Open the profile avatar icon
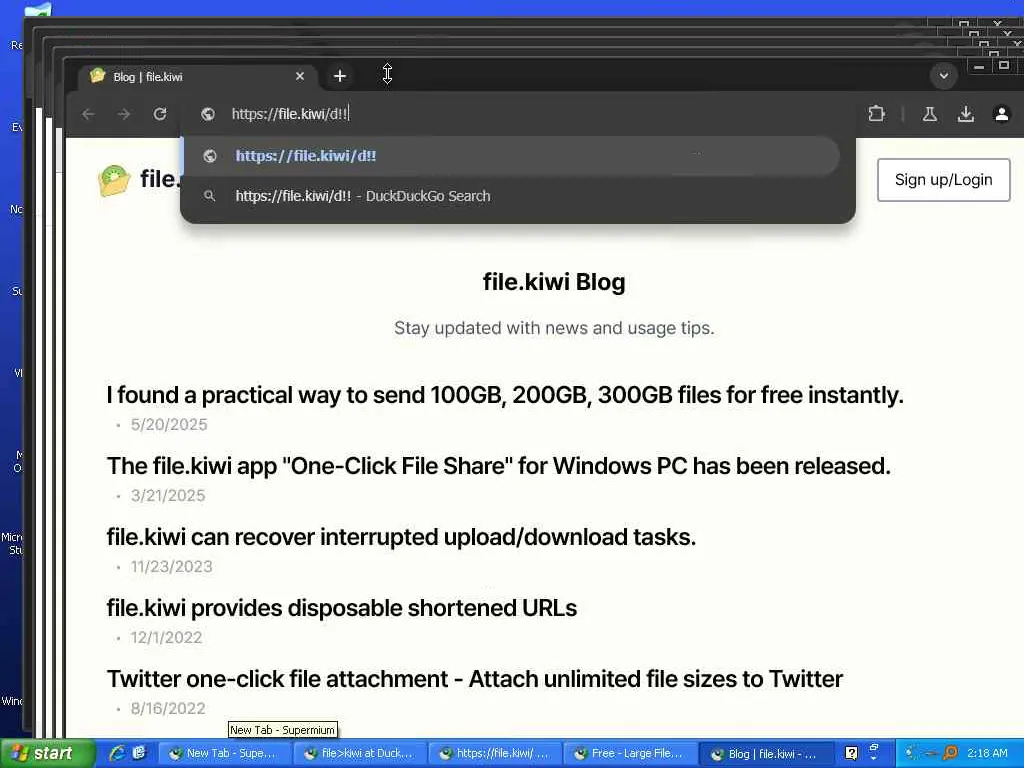1024x768 pixels. (1001, 114)
